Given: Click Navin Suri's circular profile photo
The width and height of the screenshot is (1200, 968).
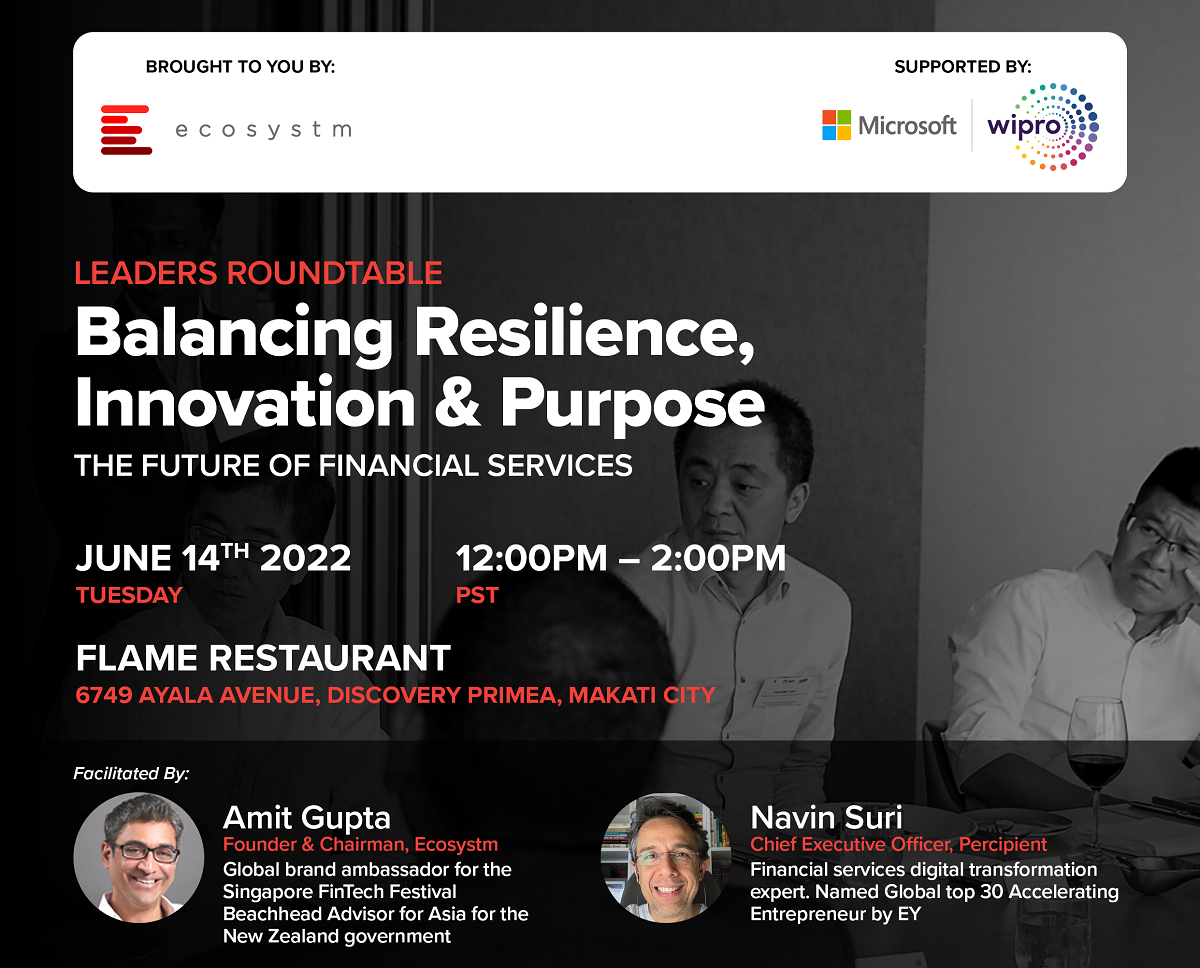Looking at the screenshot, I should click(x=658, y=857).
